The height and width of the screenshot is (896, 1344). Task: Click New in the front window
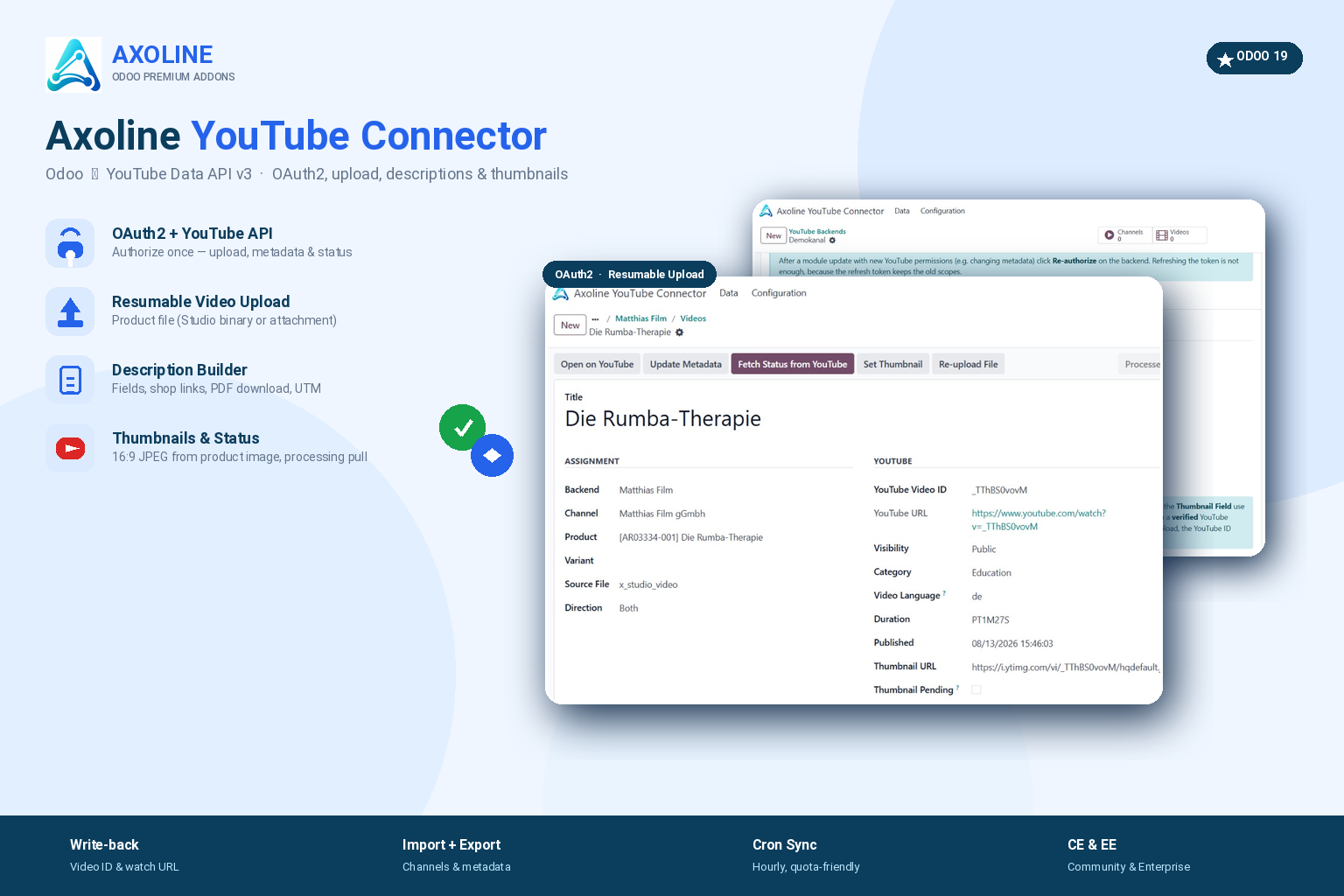570,325
